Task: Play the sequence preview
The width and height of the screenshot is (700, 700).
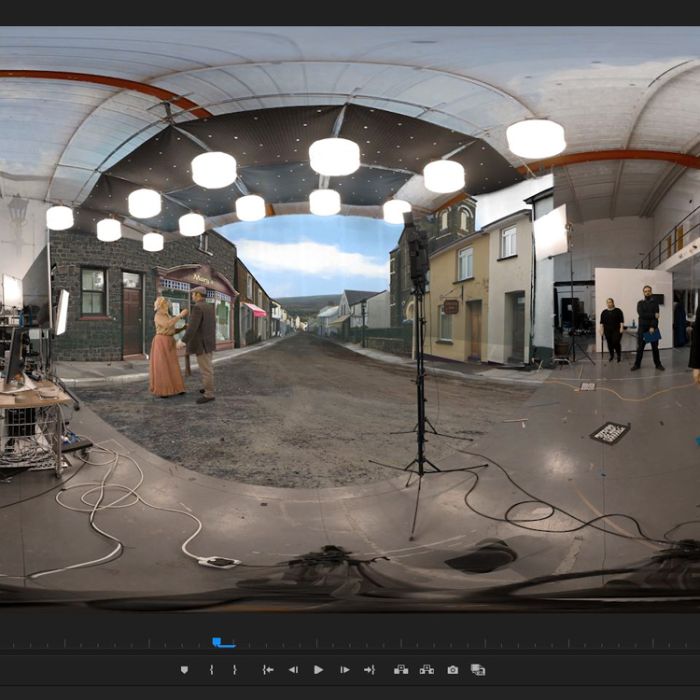Action: point(318,670)
